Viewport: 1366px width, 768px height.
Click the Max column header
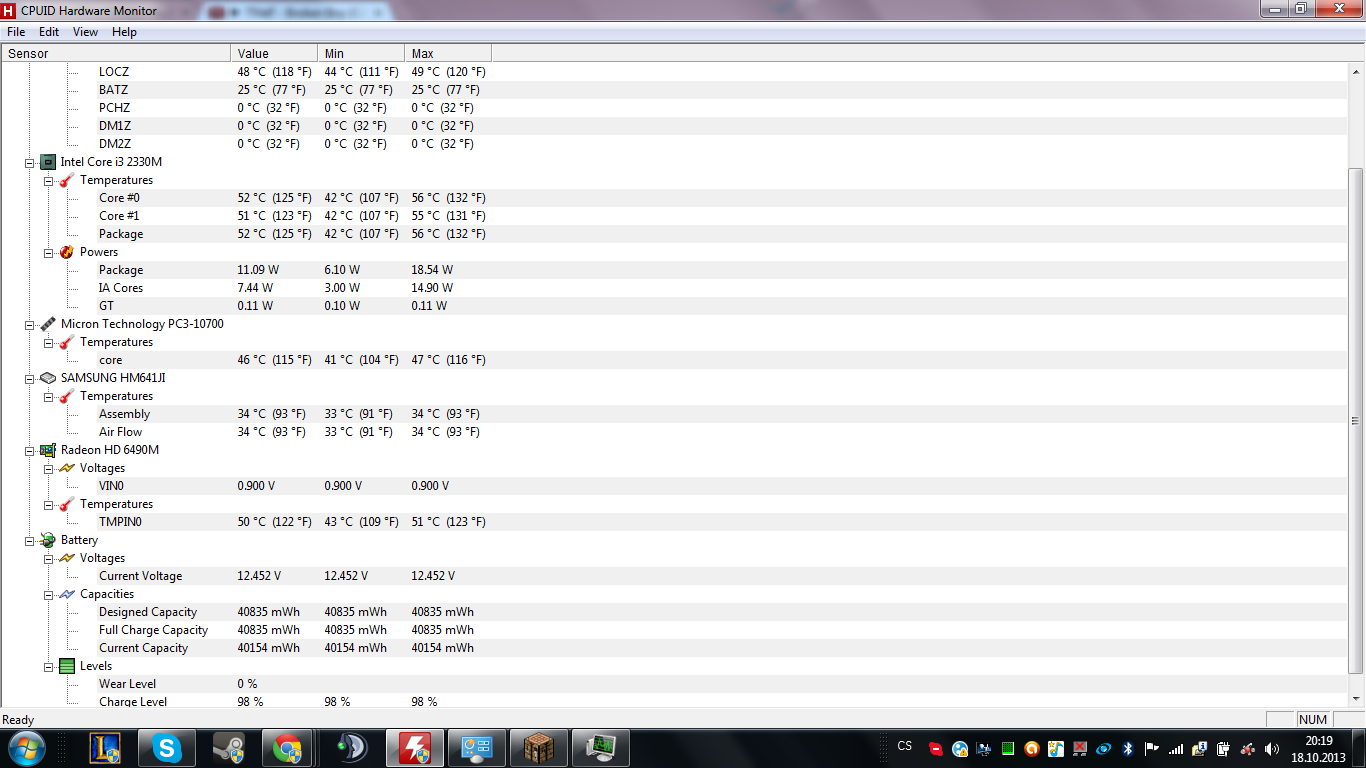click(x=448, y=53)
